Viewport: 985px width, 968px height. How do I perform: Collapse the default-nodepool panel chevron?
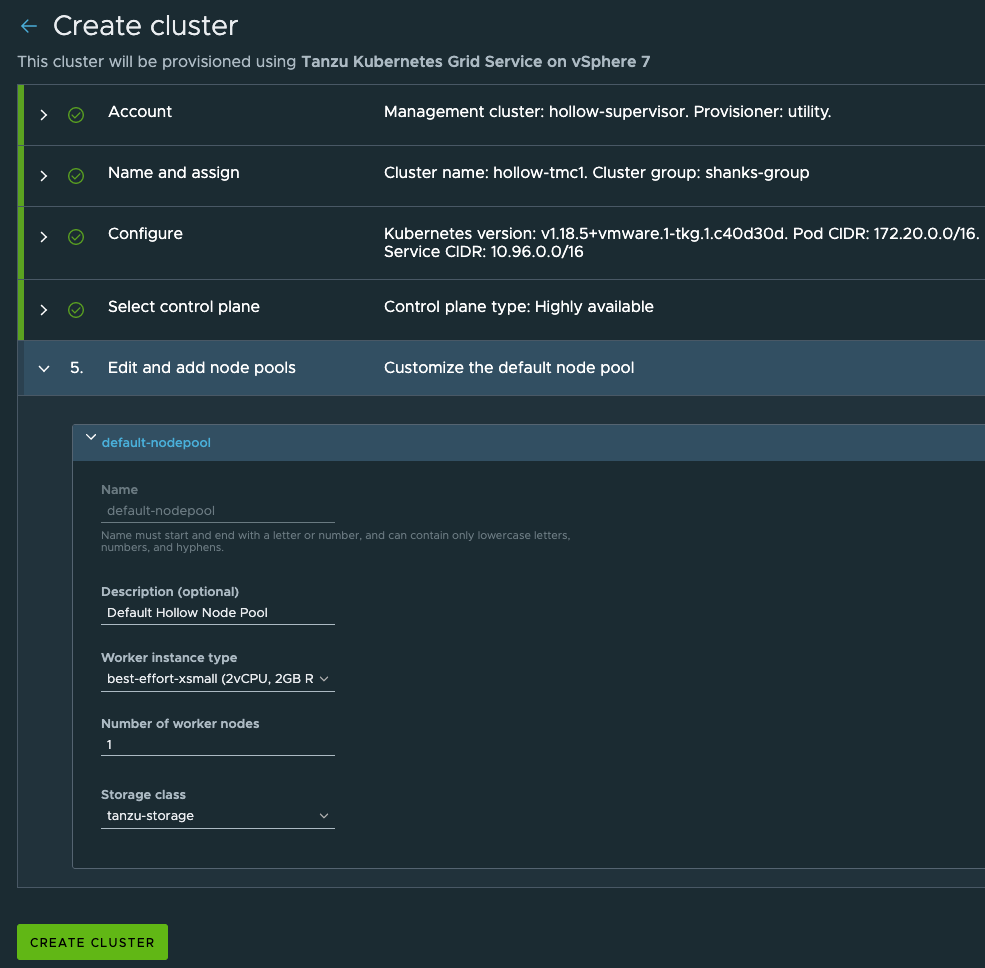91,438
